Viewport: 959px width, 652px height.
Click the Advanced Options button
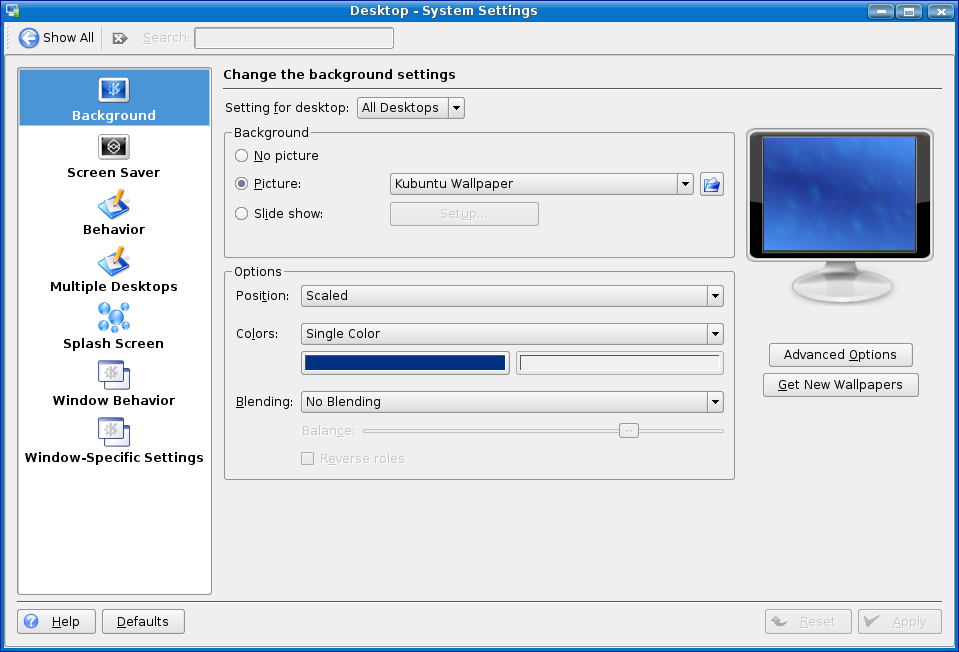pyautogui.click(x=840, y=355)
